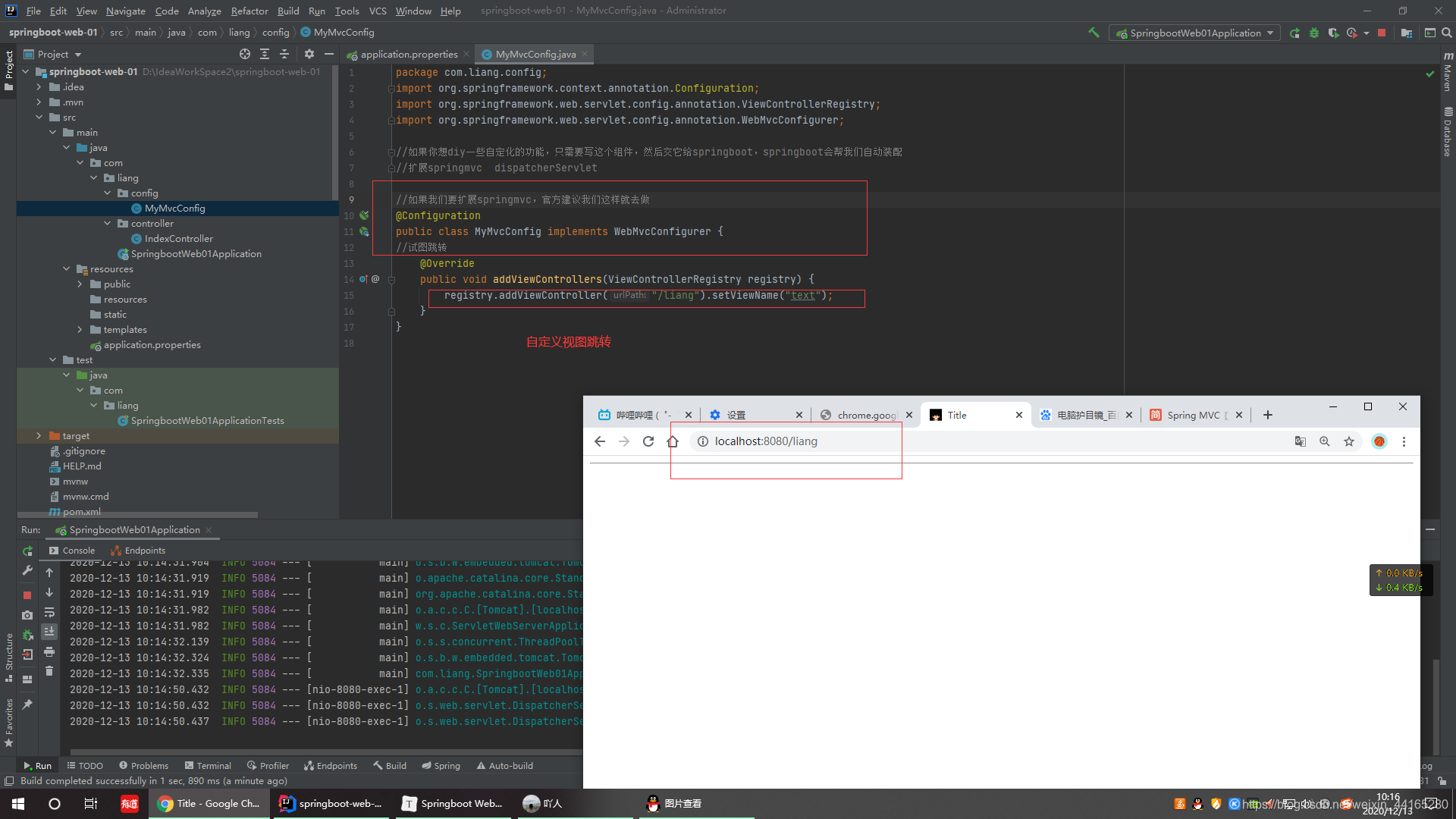Viewport: 1456px width, 819px height.
Task: Open the SpringbootWeb01Application run configuration dropdown
Action: click(x=1194, y=33)
